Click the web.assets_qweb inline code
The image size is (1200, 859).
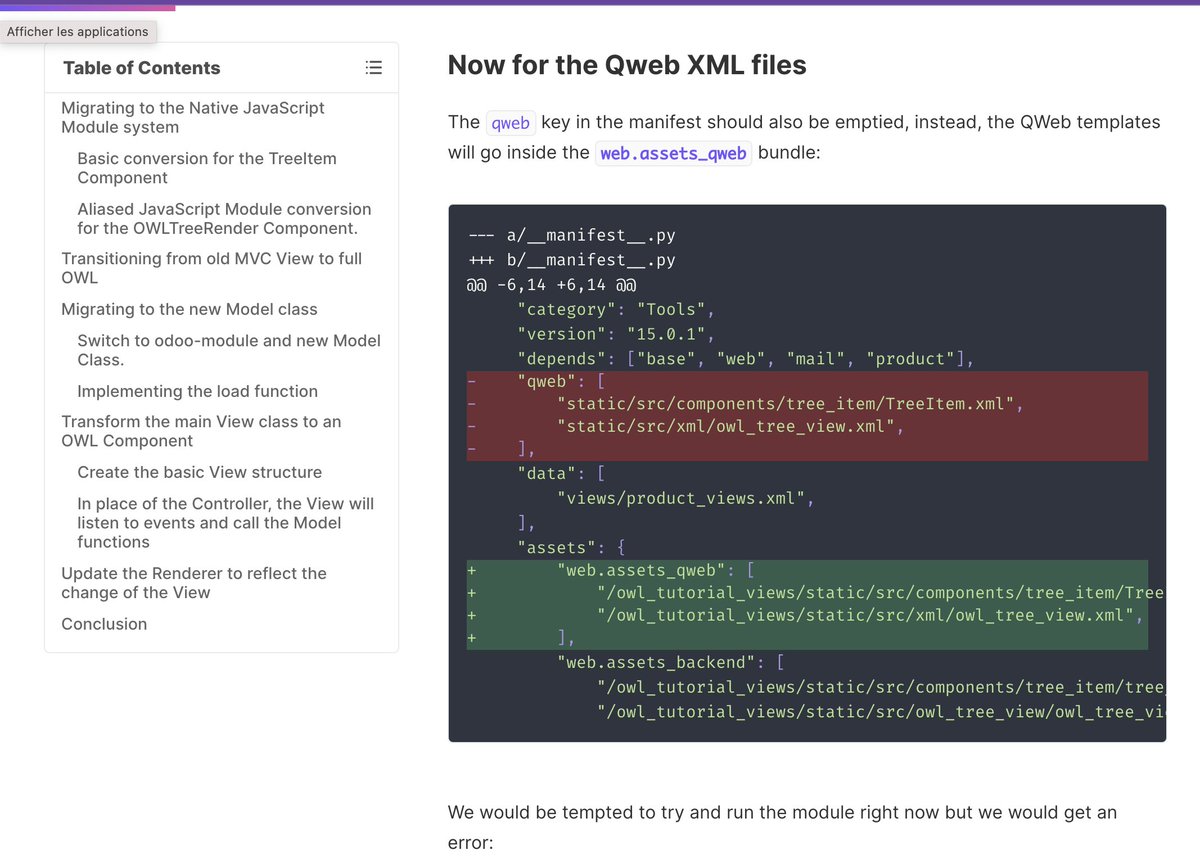pos(673,153)
